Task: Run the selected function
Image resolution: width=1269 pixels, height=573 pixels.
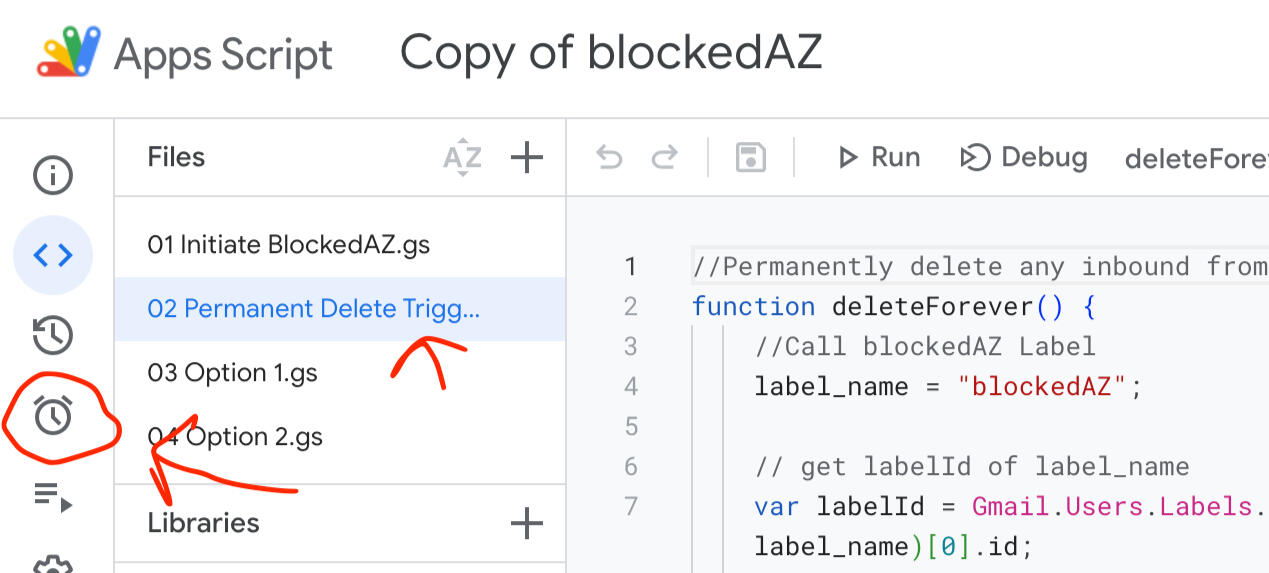Action: 879,158
